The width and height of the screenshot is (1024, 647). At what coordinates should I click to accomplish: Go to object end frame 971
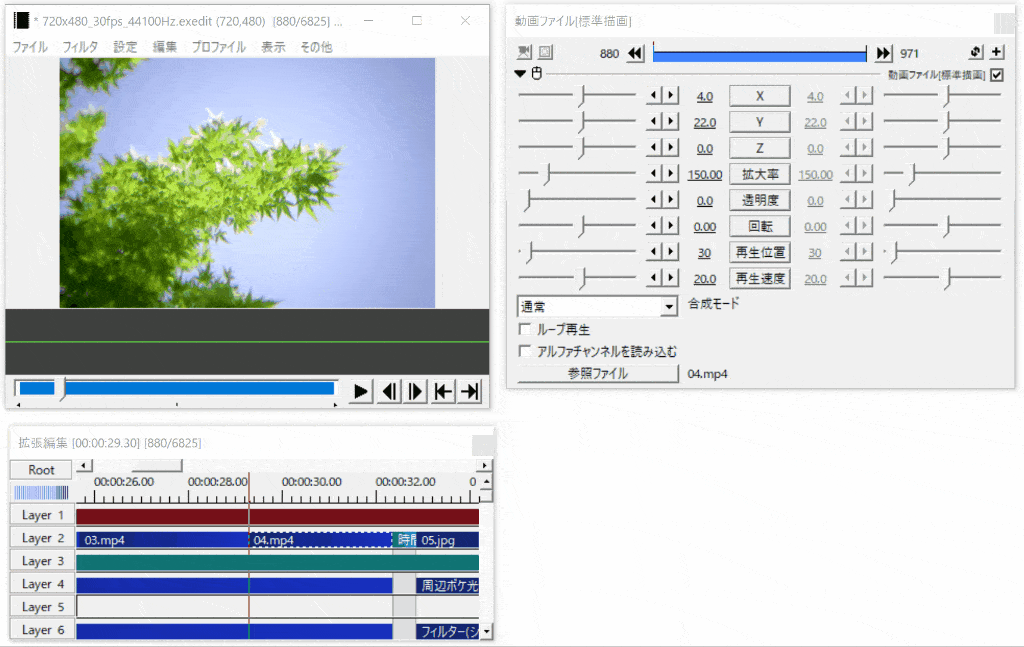click(x=883, y=54)
